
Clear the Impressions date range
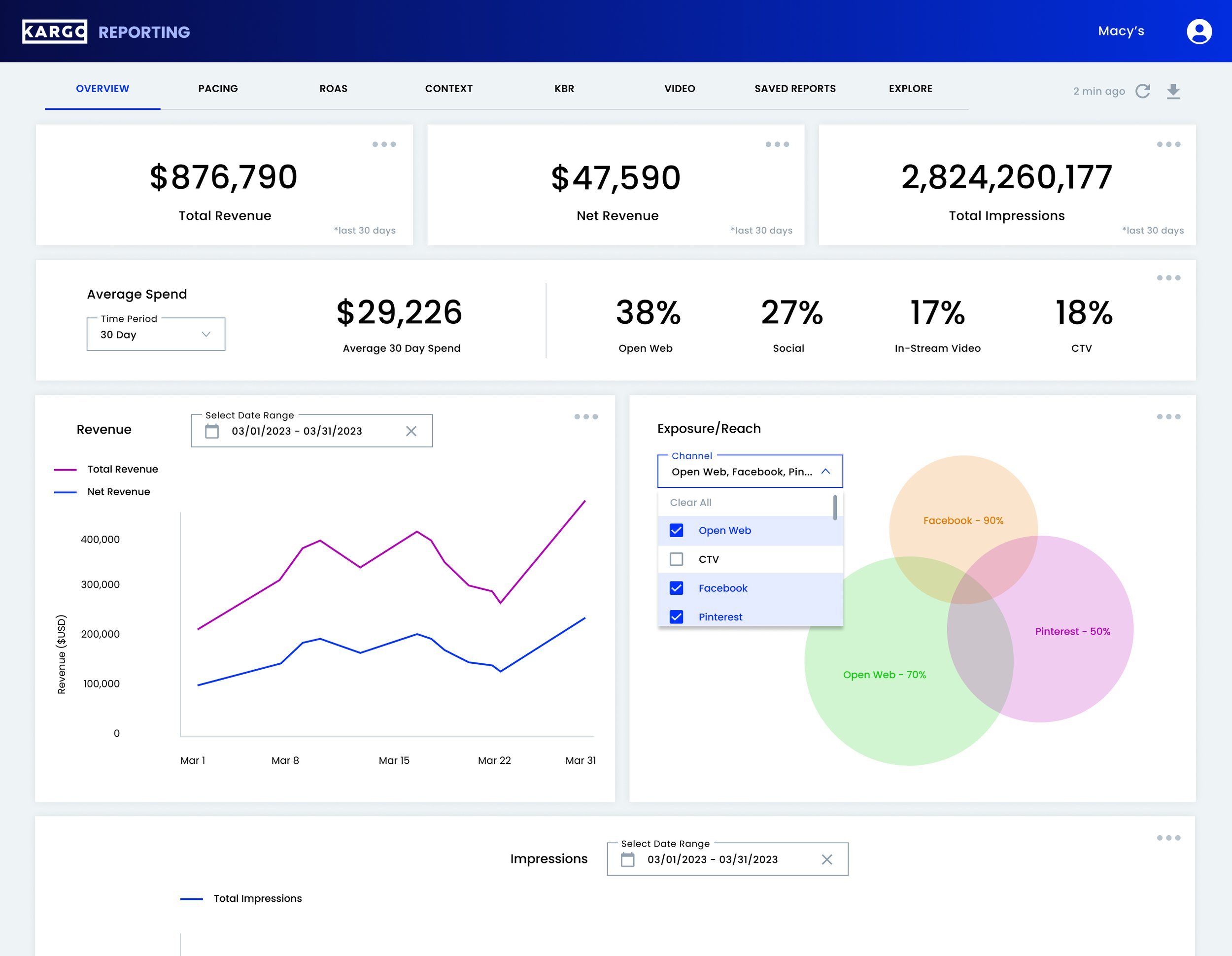click(x=827, y=859)
